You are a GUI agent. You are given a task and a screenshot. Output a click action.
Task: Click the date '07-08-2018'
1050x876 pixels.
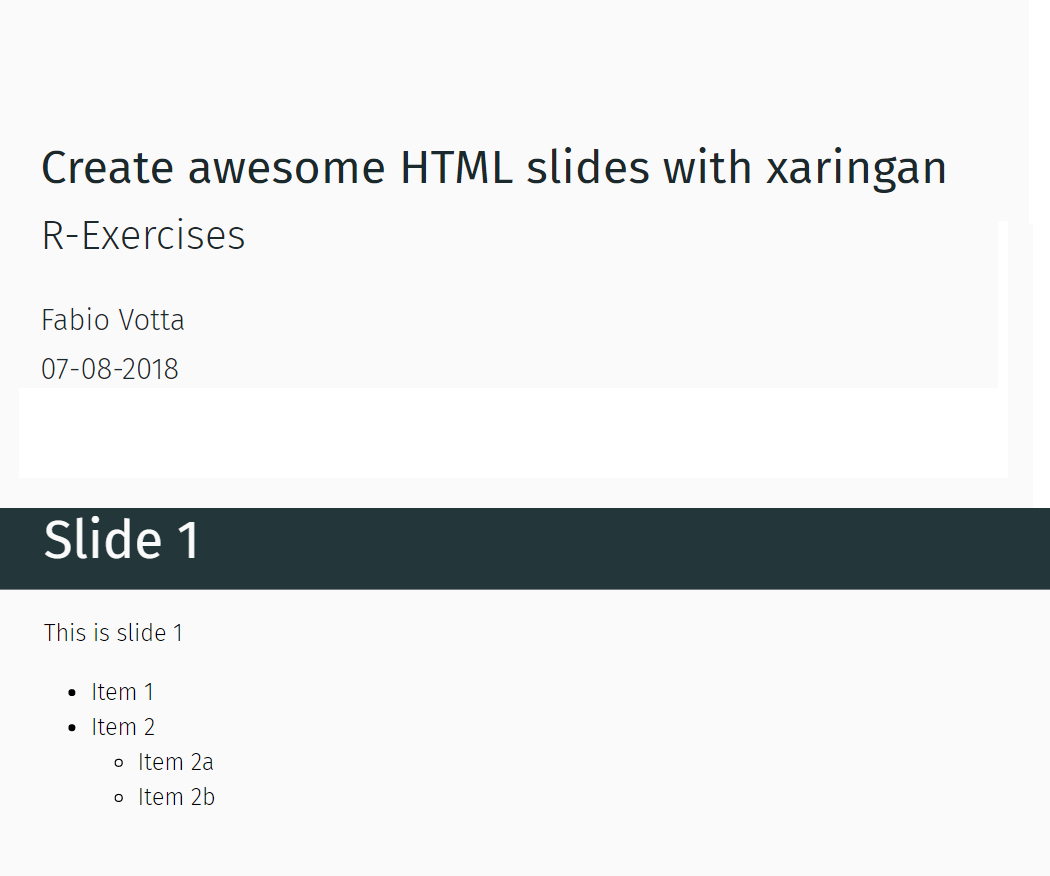point(110,369)
